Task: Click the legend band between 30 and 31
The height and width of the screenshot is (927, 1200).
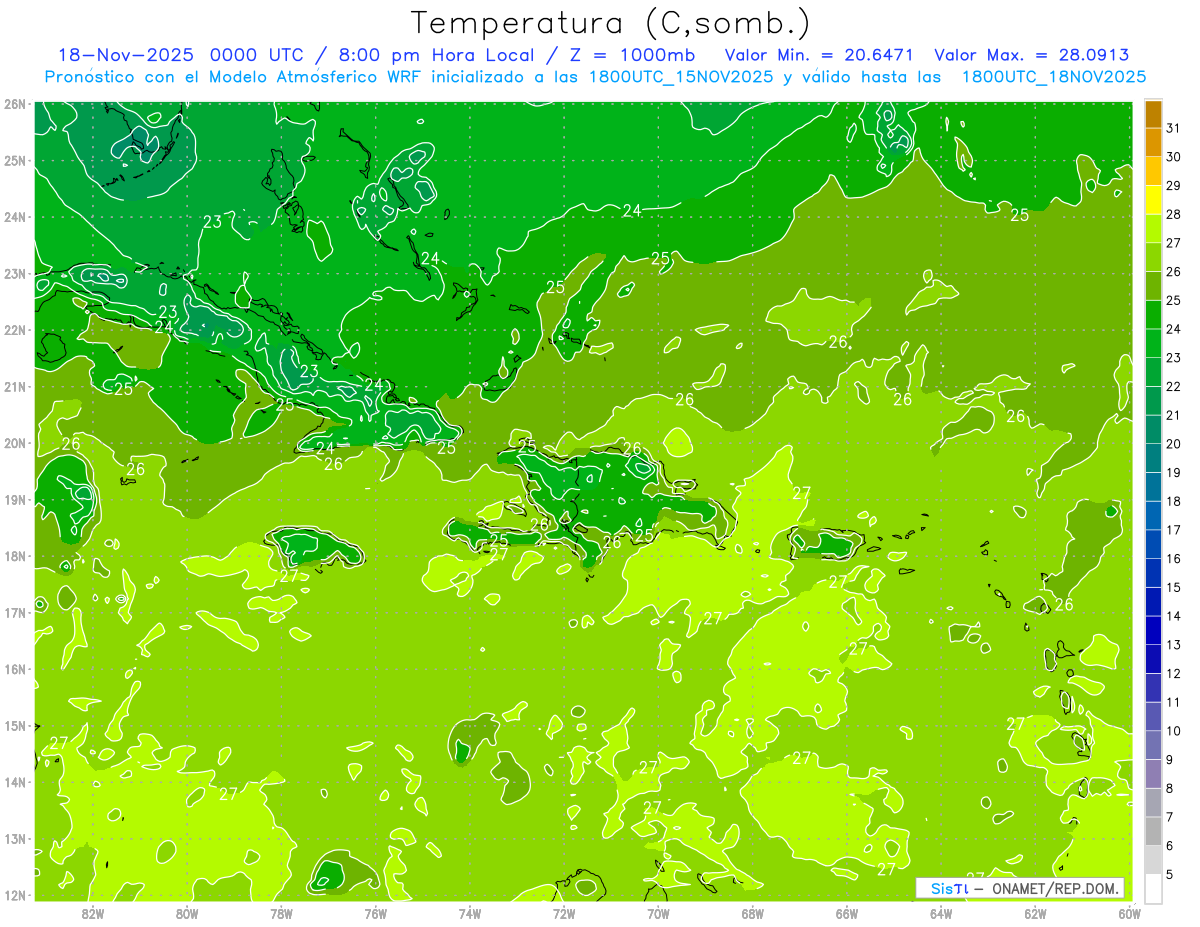Action: point(1154,143)
